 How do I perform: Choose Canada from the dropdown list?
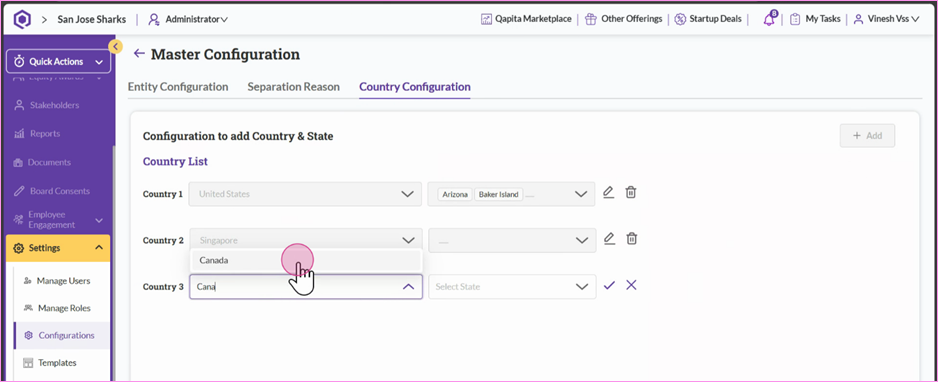pos(306,260)
